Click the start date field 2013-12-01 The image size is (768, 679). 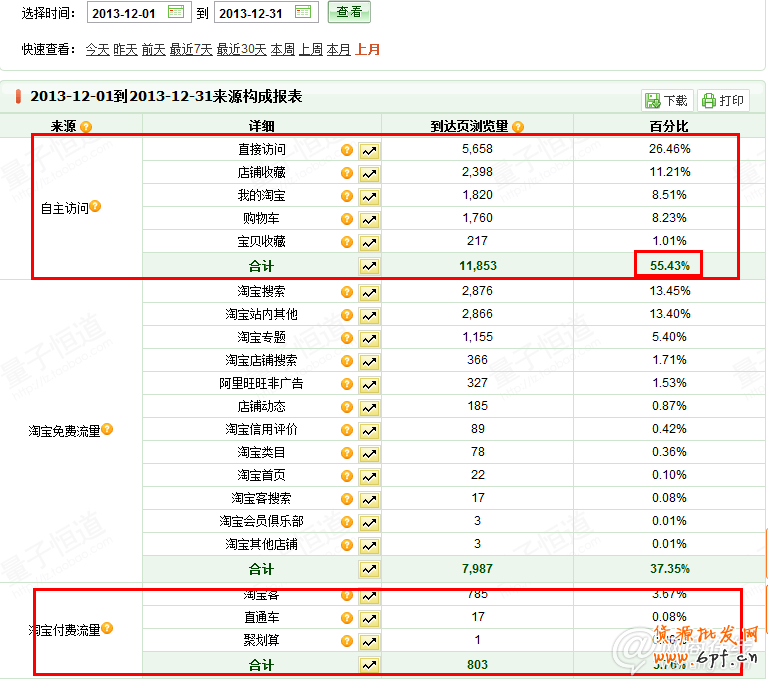(125, 13)
